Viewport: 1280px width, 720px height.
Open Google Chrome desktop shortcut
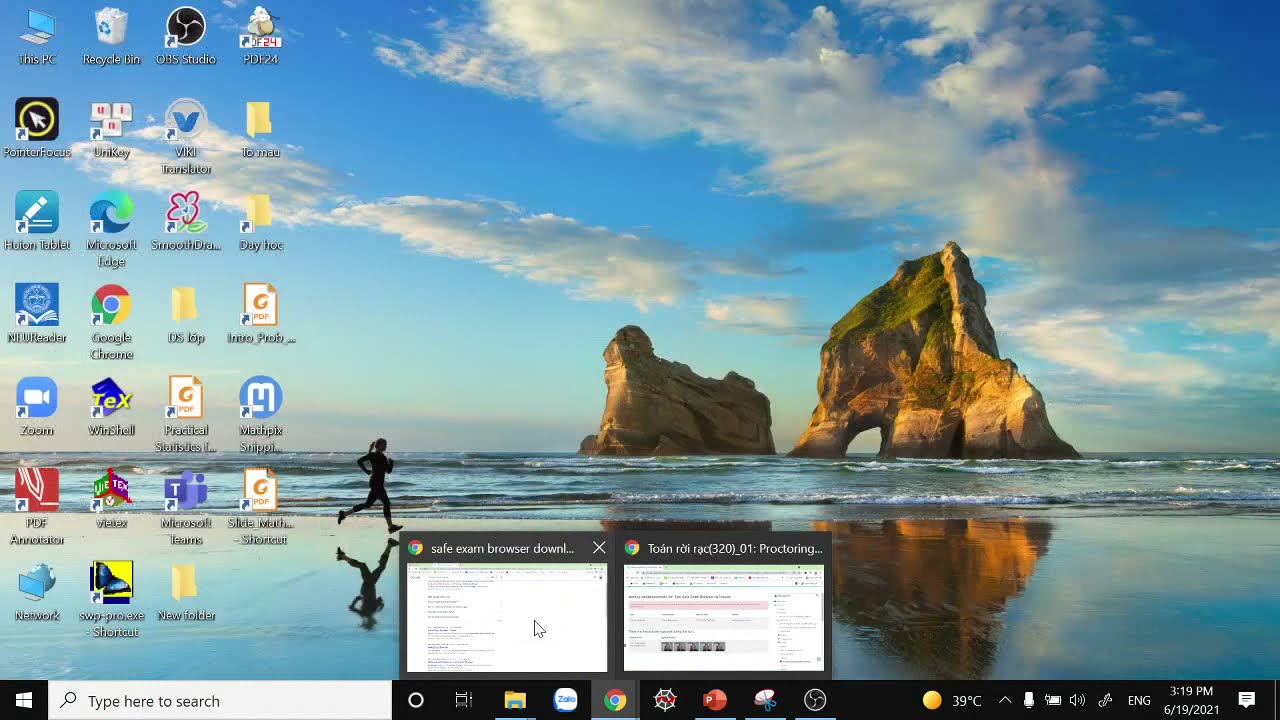pos(111,322)
